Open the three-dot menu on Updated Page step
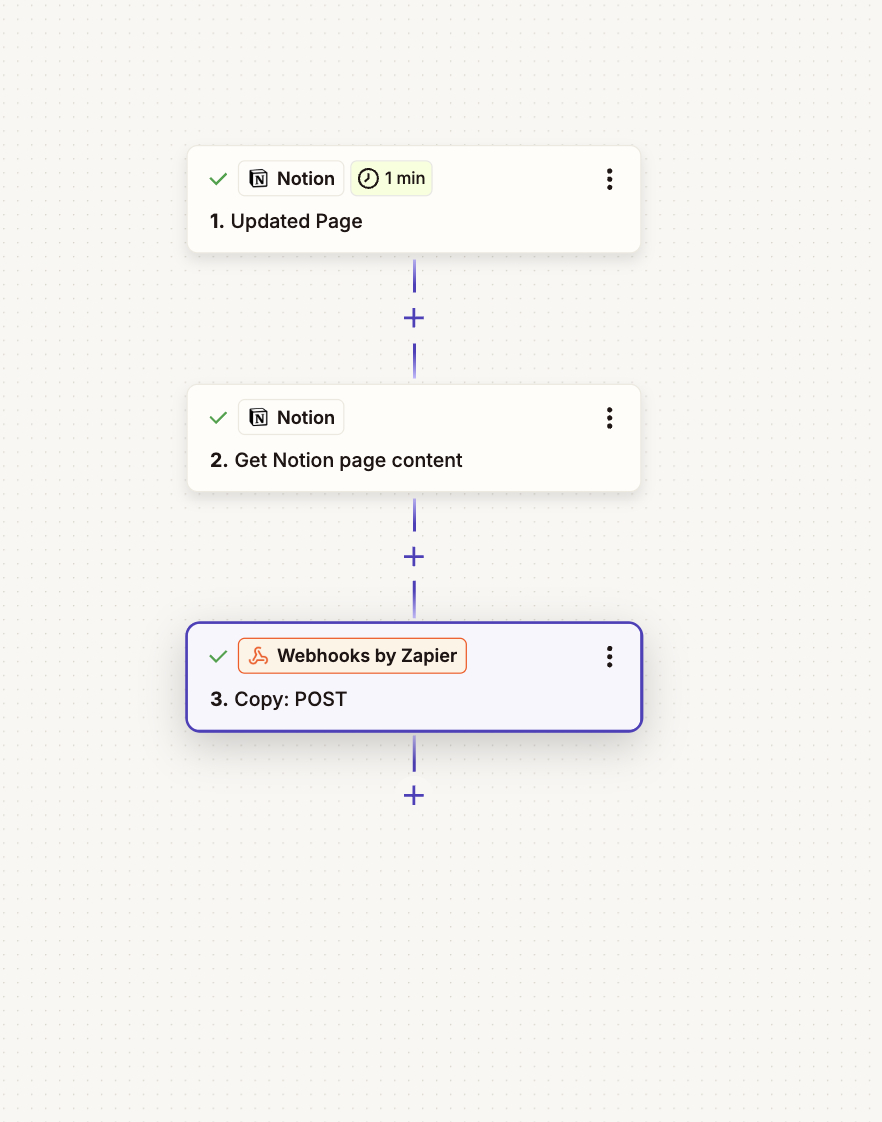Image resolution: width=882 pixels, height=1122 pixels. pos(609,179)
